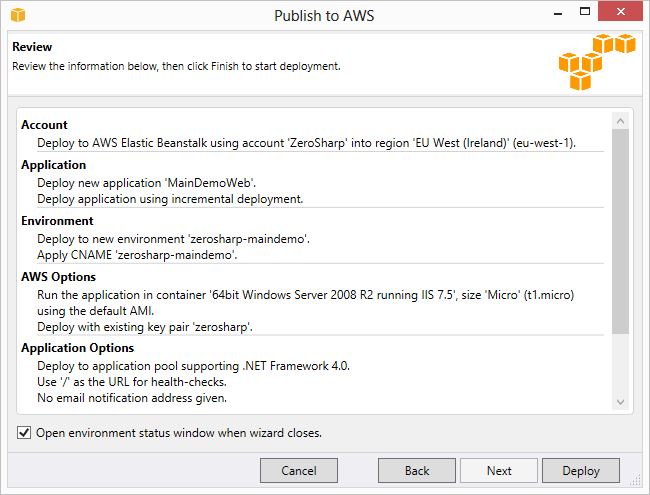
Task: Minimize the Publish to AWS window
Action: 558,12
